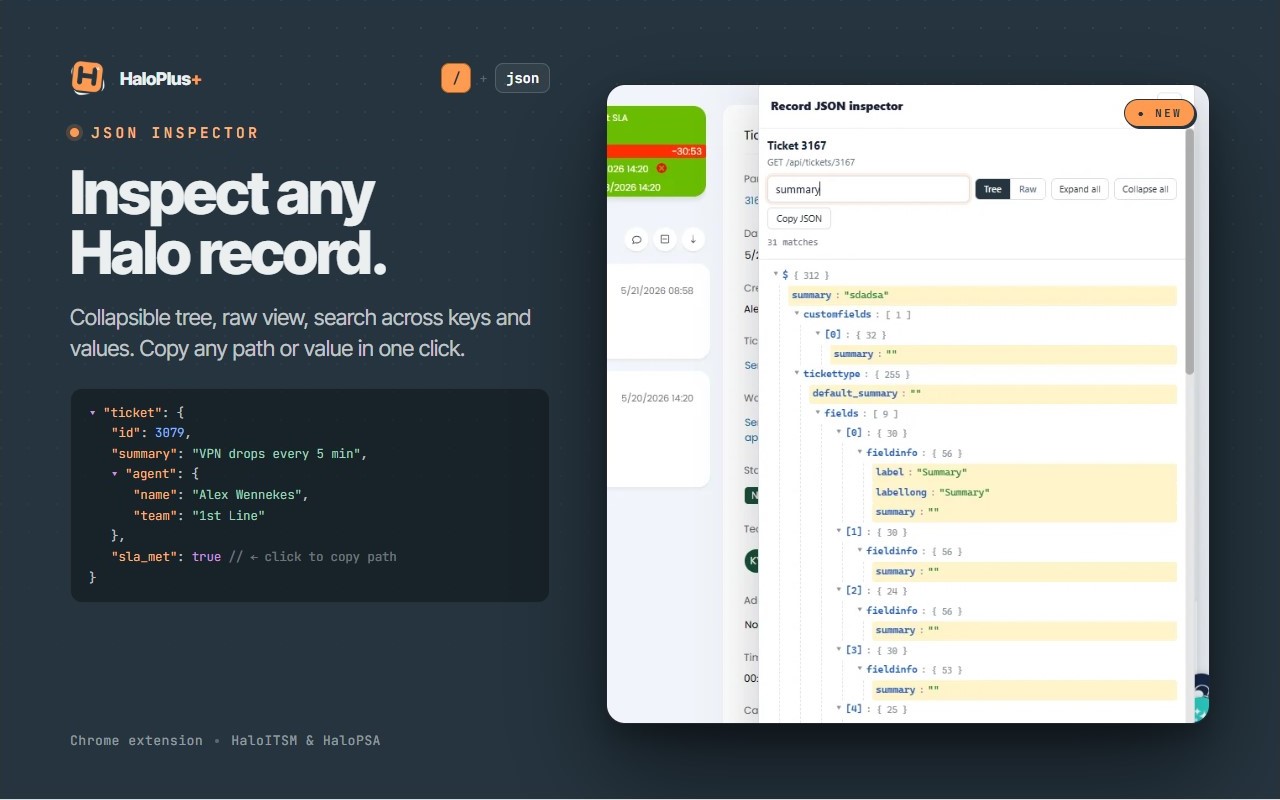The height and width of the screenshot is (800, 1280).
Task: Click the "VPN drops every 5 min" summary line
Action: 240,453
